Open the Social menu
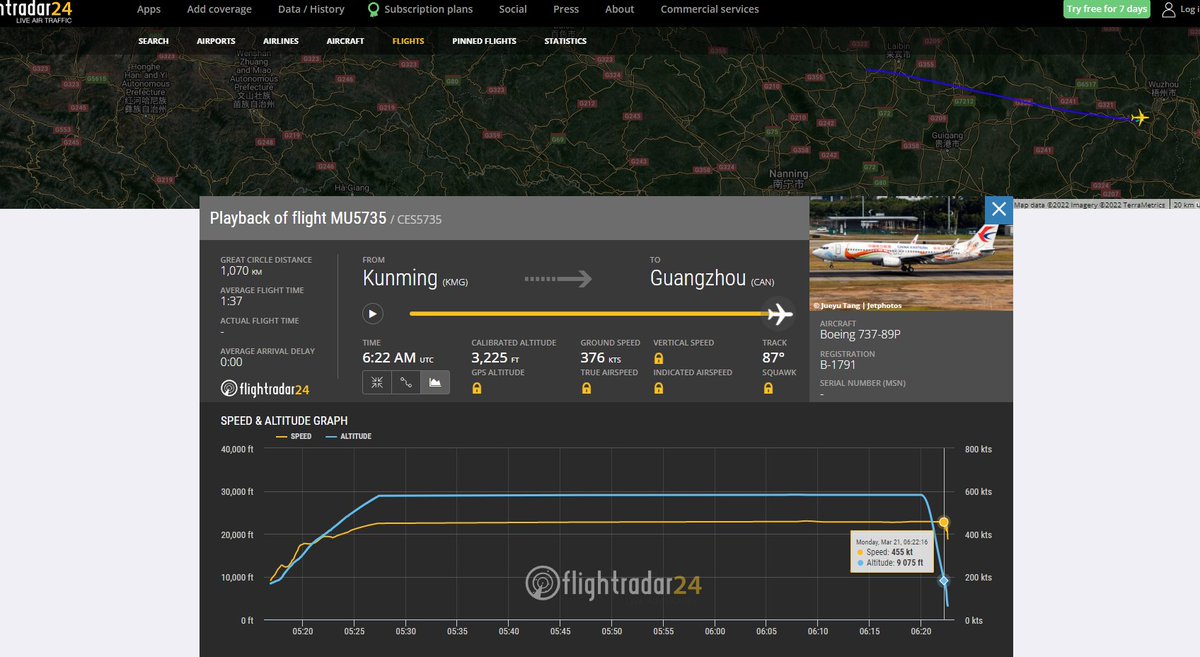Screen dimensions: 1200x657 point(513,9)
